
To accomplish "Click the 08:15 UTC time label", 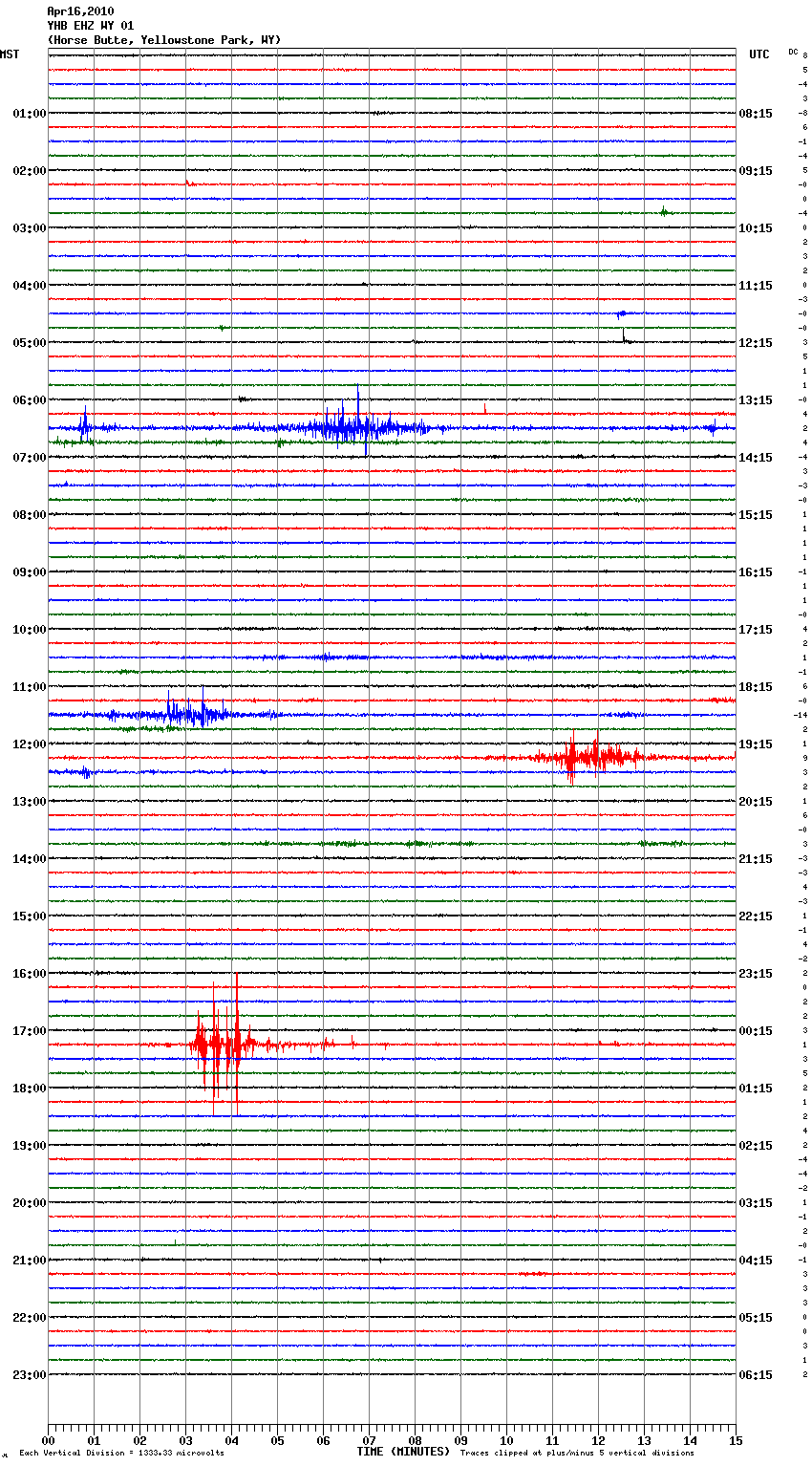I will coord(756,114).
